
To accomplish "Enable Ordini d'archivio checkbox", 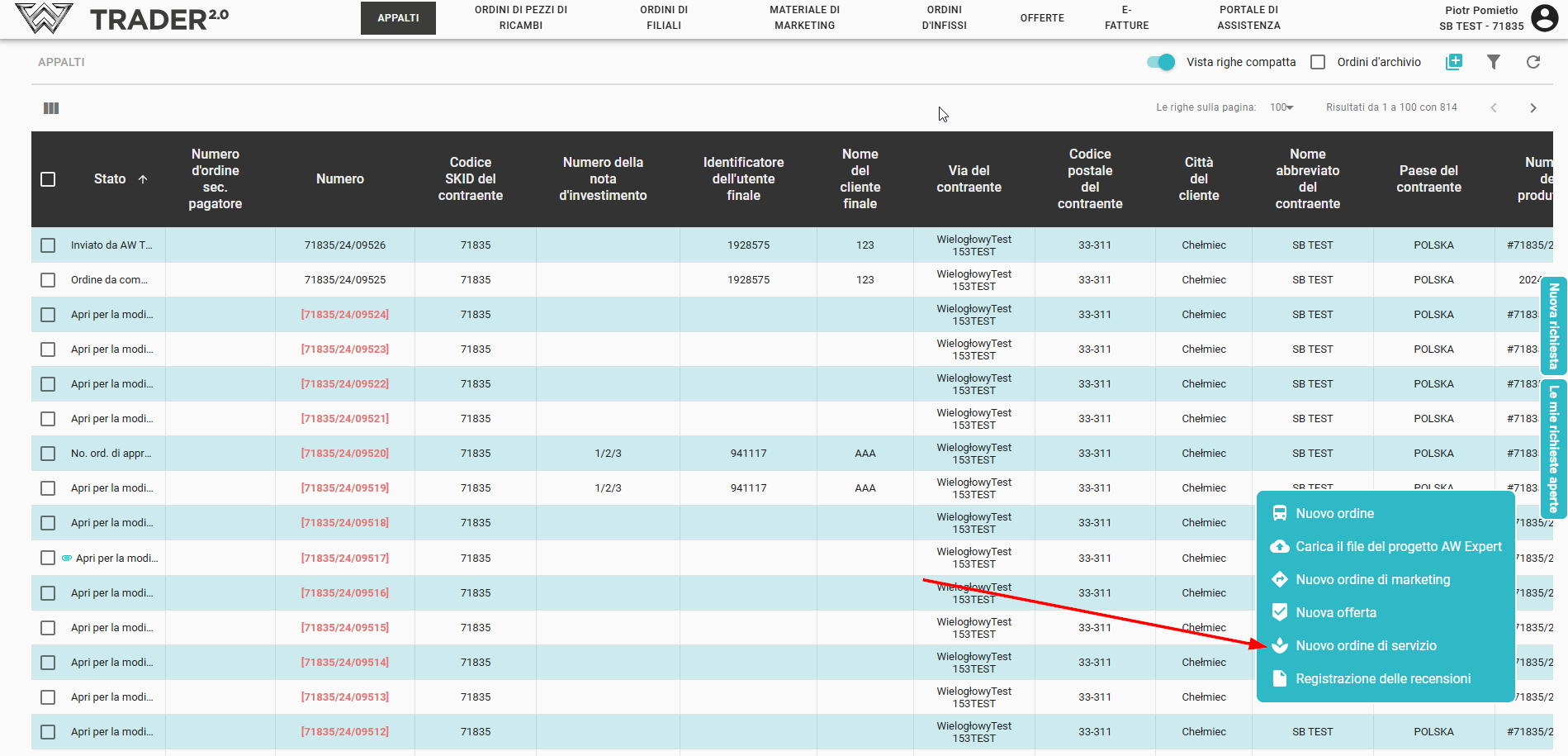I will [1318, 62].
